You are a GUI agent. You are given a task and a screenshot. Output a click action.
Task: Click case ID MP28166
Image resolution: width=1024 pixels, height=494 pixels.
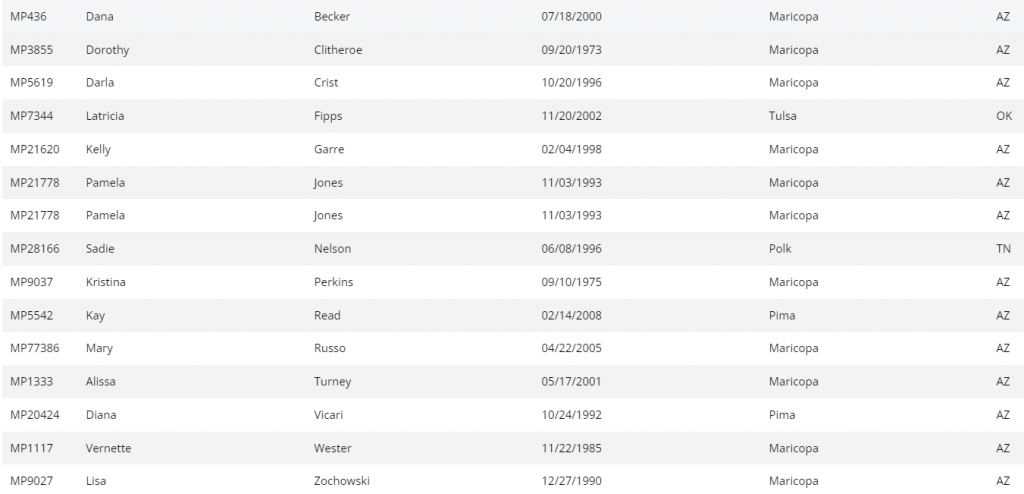32,249
